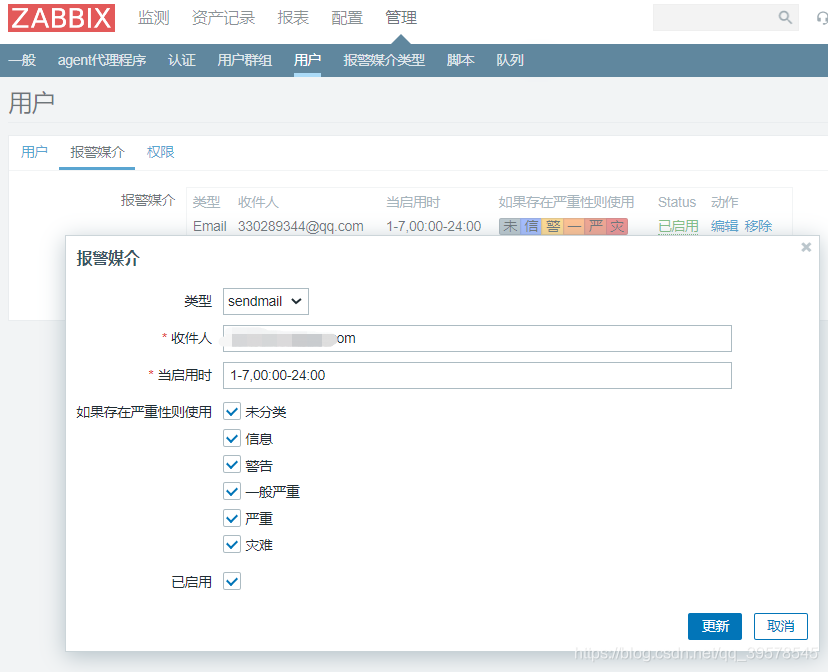Toggle the 警告 severity checkbox
Image resolution: width=828 pixels, height=672 pixels.
(x=232, y=464)
